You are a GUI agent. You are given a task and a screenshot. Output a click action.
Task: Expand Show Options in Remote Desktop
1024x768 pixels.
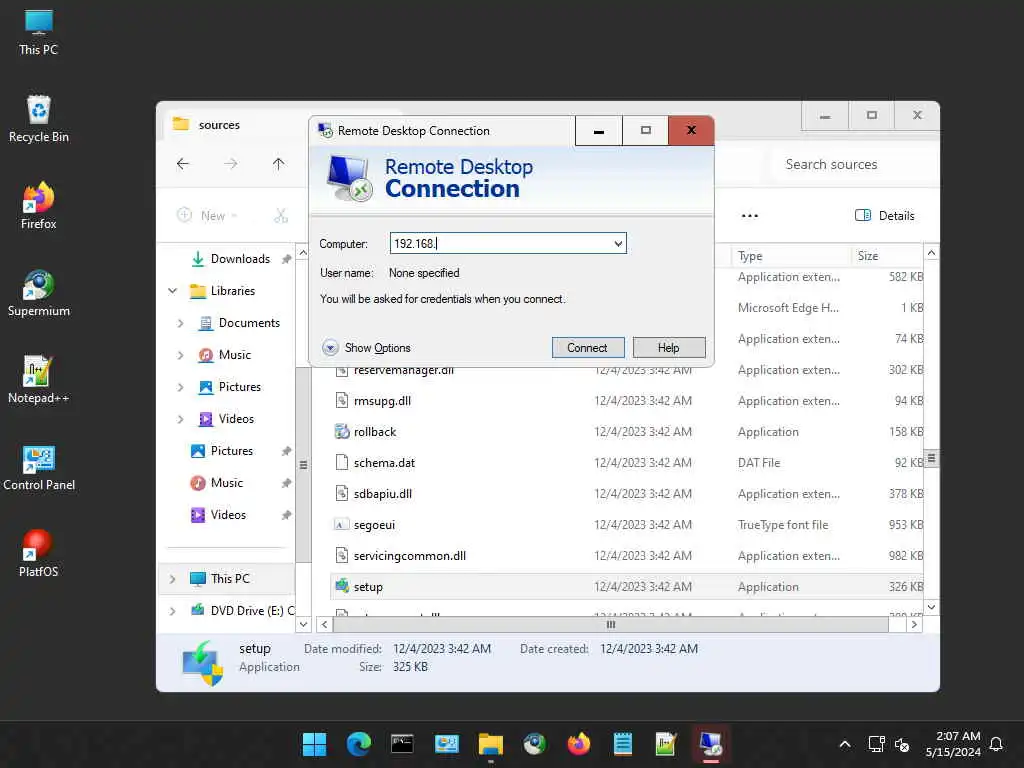click(366, 347)
